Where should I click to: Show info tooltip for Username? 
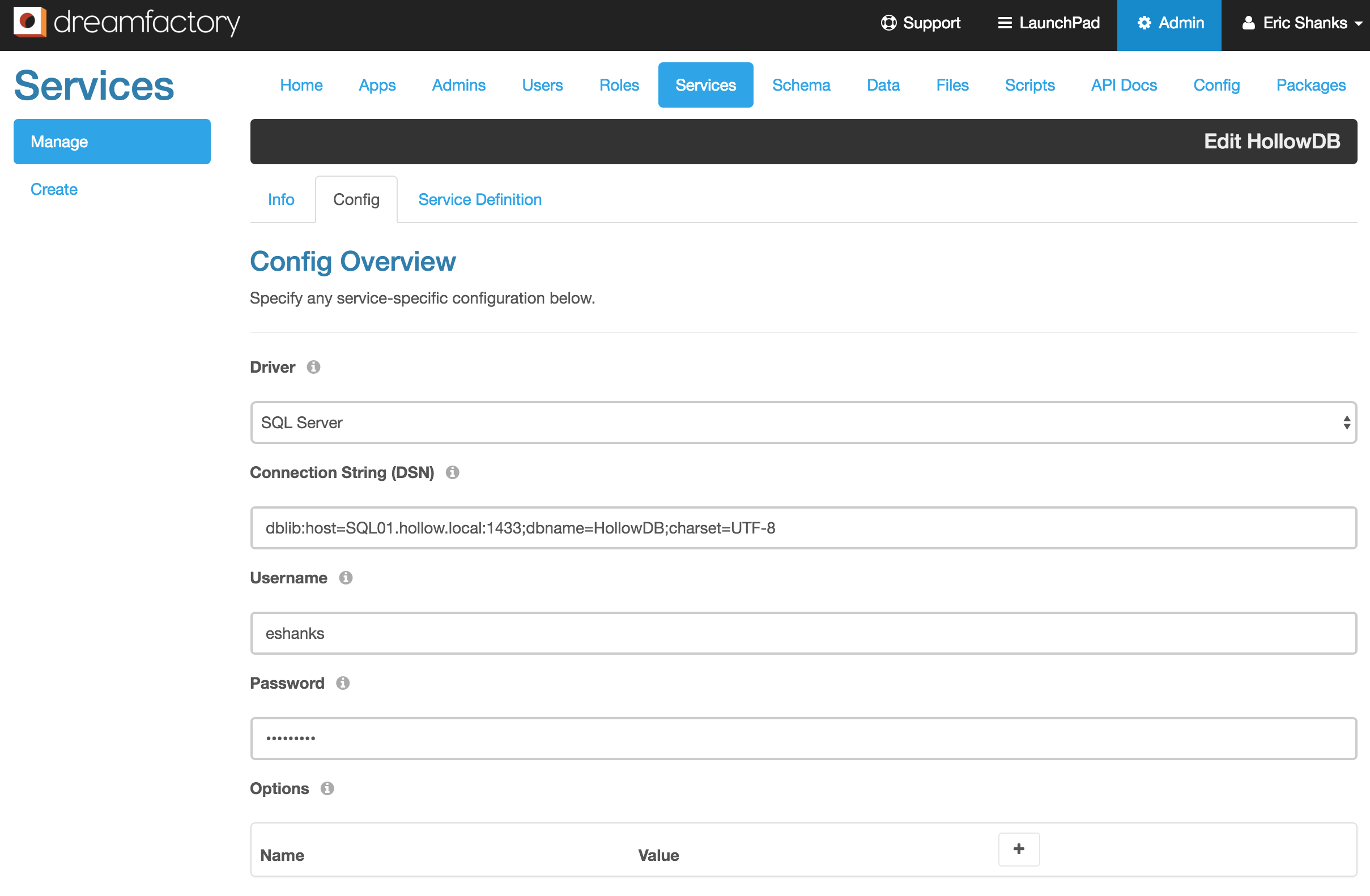(x=346, y=578)
